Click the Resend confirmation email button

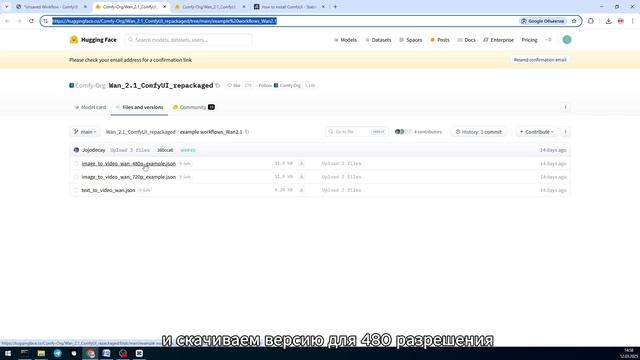coord(540,60)
